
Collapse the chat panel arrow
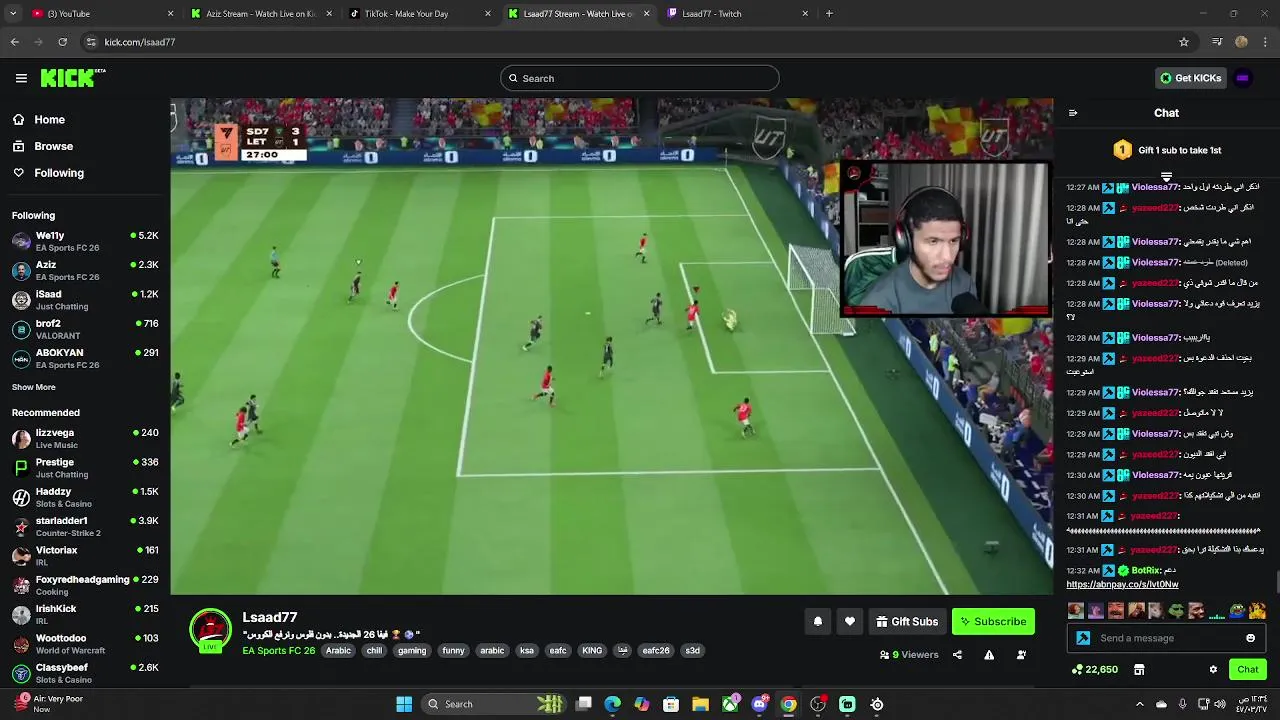1073,113
